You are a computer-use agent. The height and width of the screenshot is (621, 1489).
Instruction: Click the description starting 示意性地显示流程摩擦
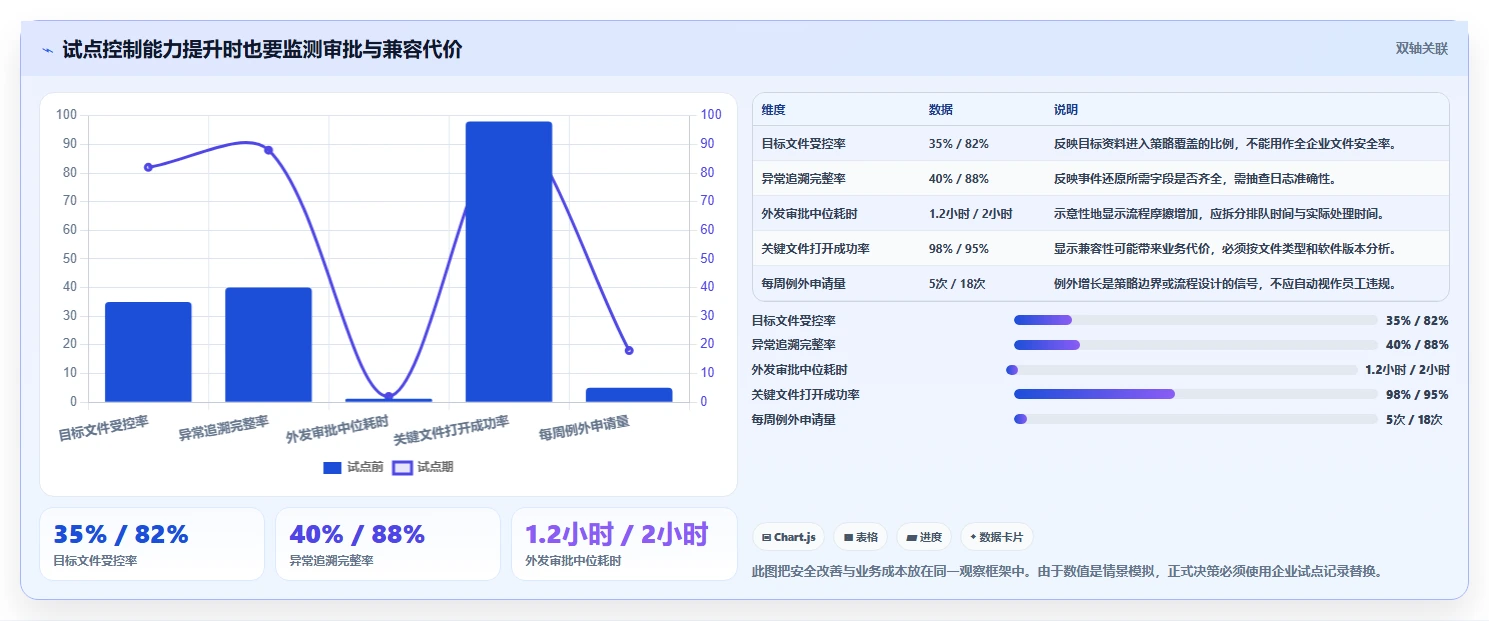click(x=1218, y=214)
